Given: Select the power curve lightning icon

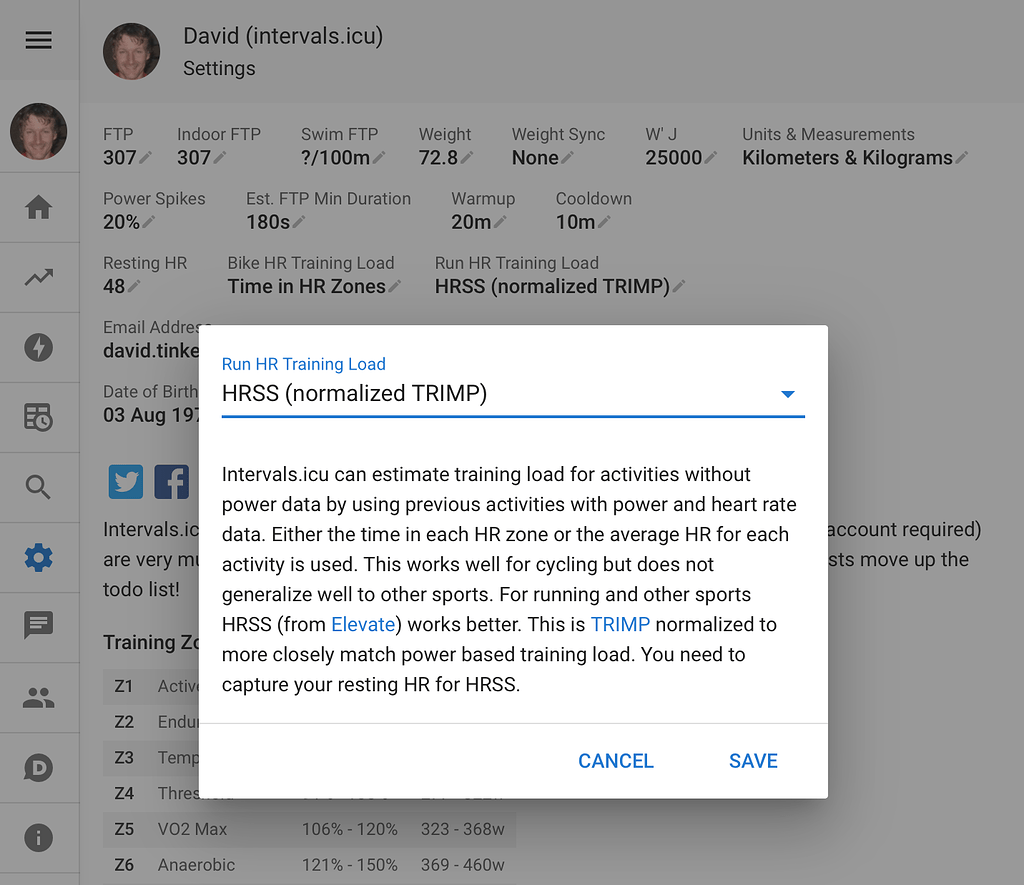Looking at the screenshot, I should coord(38,347).
